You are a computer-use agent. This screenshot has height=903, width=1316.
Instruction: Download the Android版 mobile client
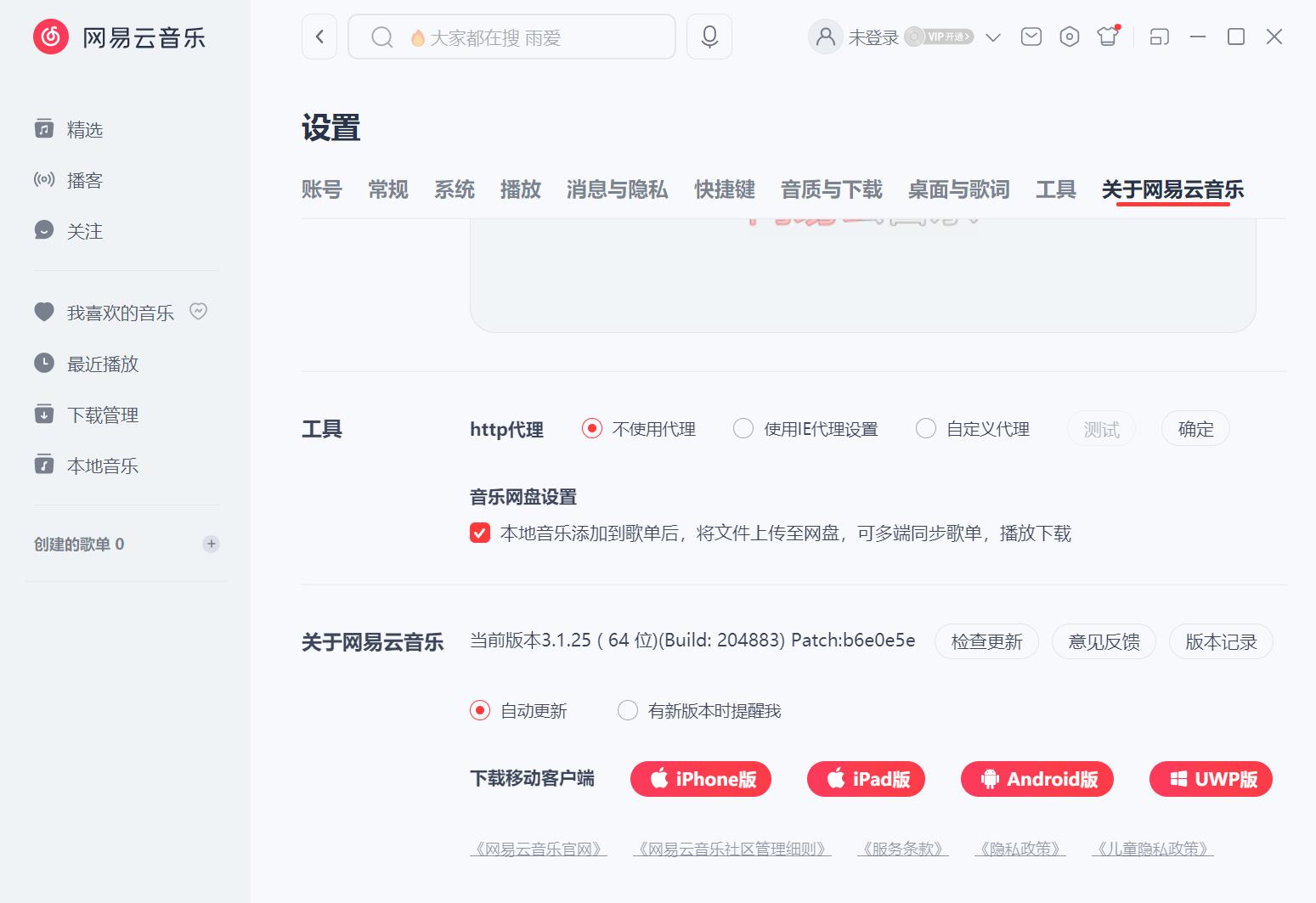point(1036,779)
